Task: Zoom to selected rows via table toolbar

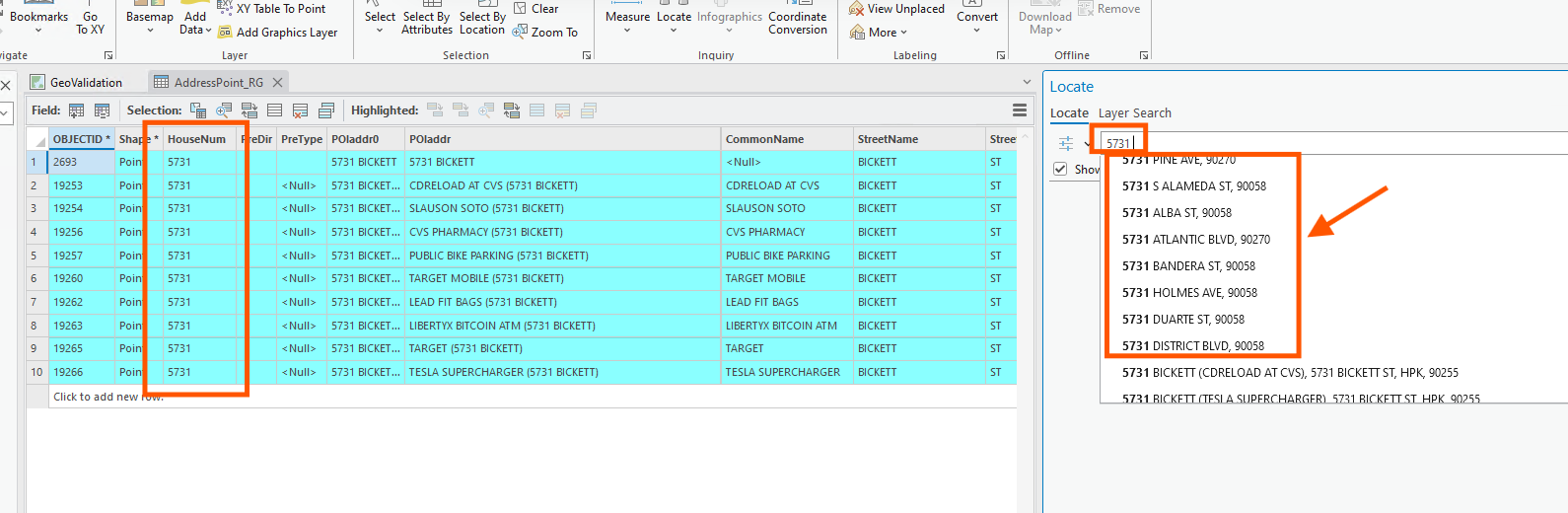Action: 224,110
